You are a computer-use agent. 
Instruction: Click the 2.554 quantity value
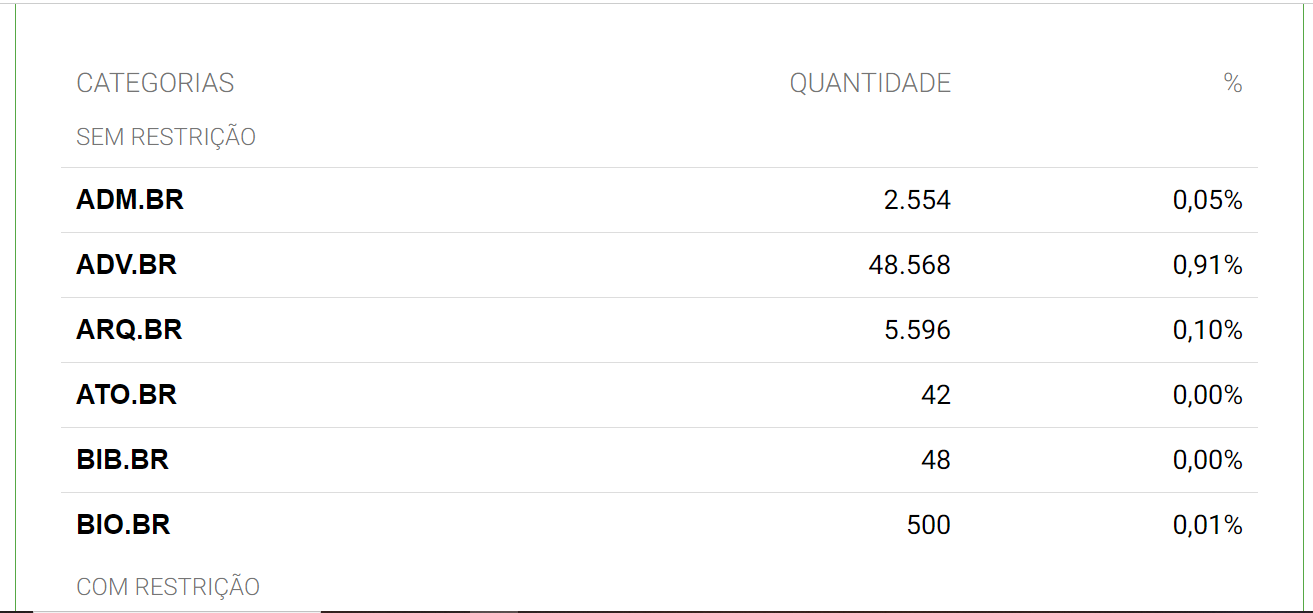click(917, 200)
